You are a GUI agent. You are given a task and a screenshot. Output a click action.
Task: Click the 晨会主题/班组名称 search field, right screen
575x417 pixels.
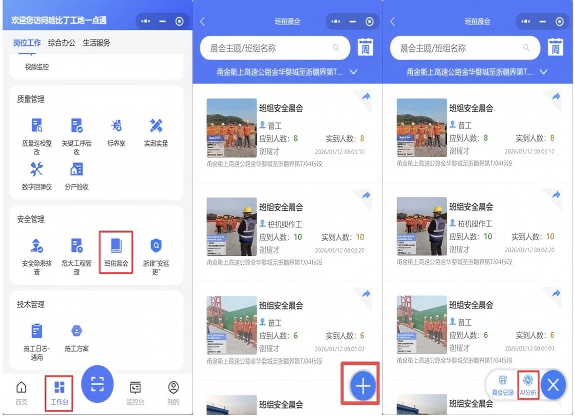point(465,48)
